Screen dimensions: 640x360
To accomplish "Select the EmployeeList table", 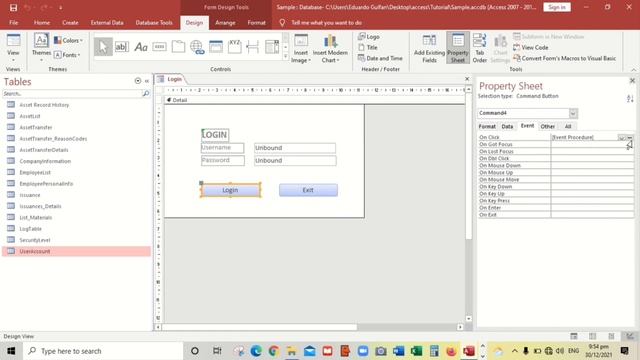I will (35, 173).
